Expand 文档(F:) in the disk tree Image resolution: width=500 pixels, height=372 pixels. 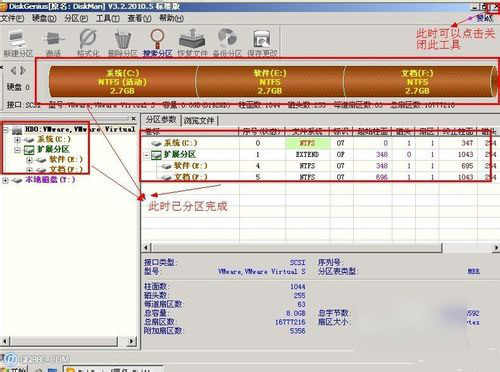[29, 170]
